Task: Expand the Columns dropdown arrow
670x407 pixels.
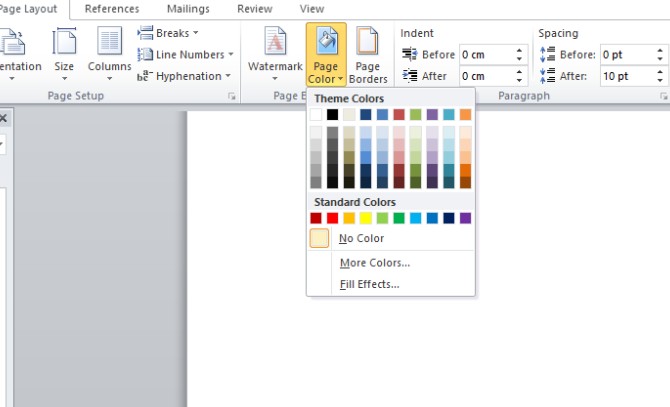Action: (x=109, y=78)
